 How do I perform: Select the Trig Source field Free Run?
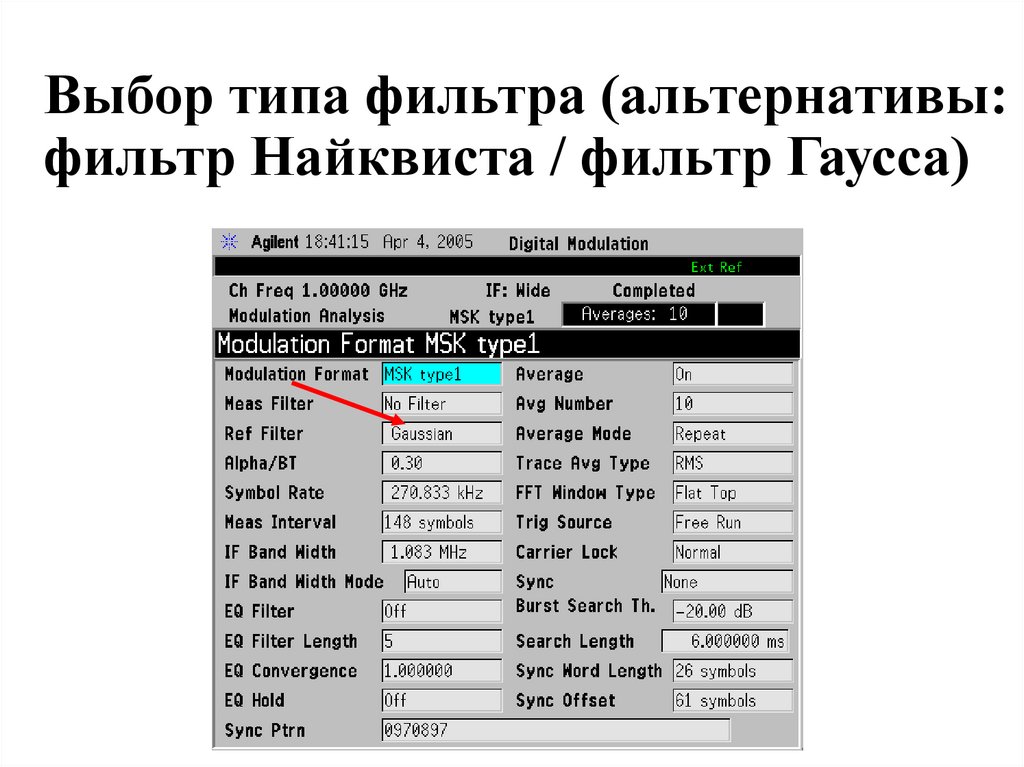click(733, 522)
